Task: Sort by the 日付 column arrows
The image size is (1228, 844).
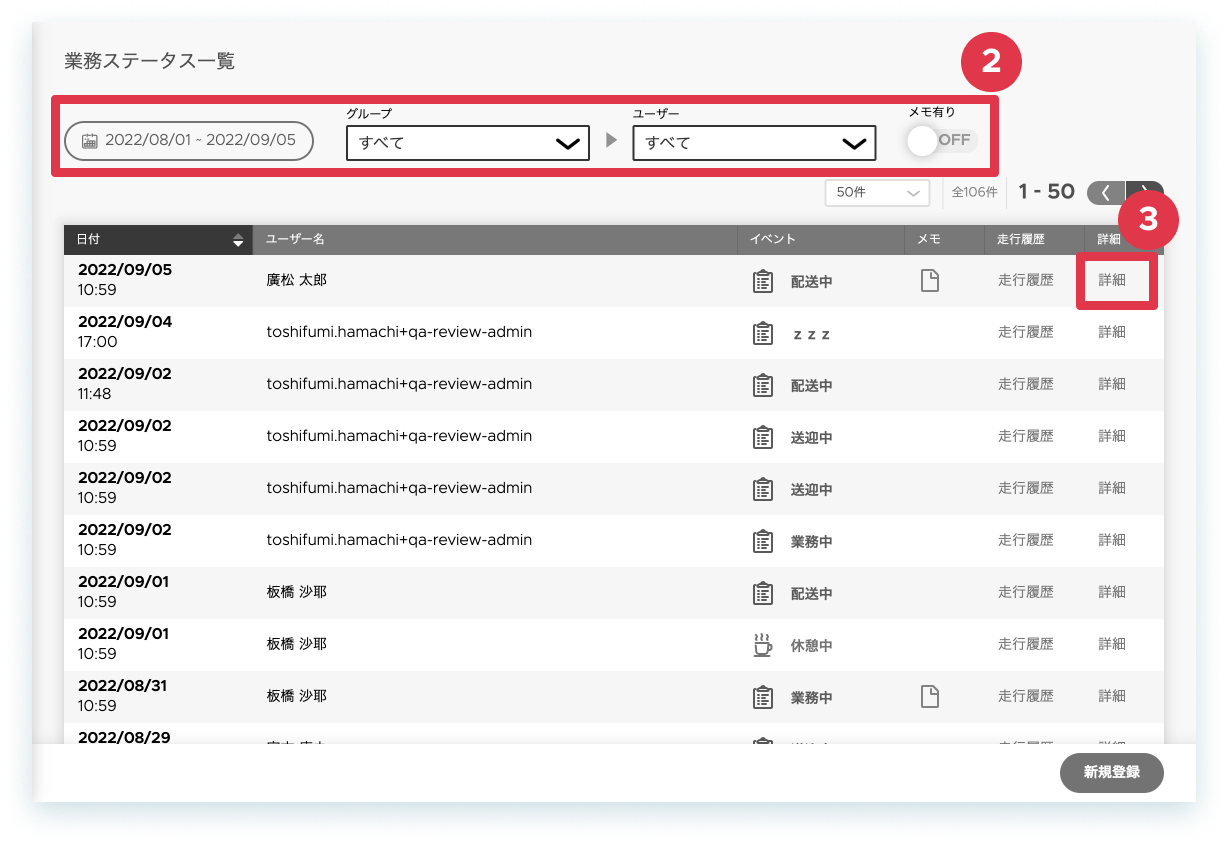Action: 238,240
